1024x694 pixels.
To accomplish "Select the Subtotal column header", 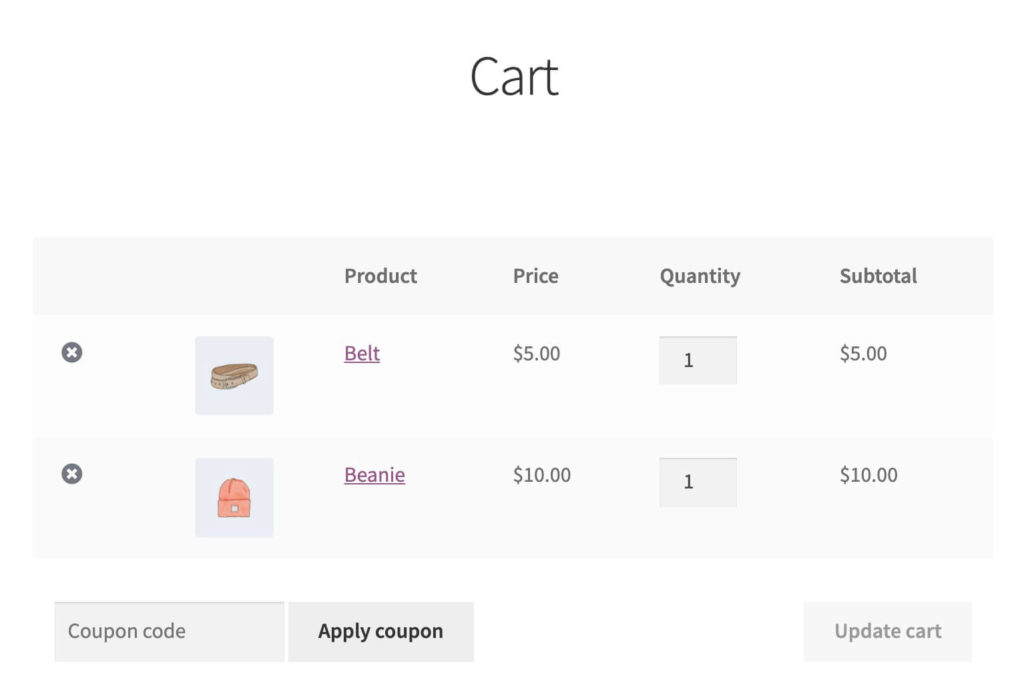I will click(x=878, y=276).
